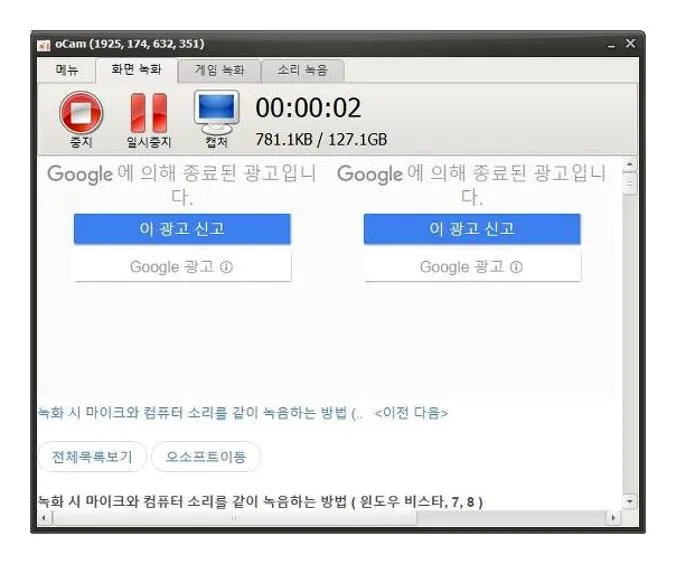This screenshot has width=676, height=564.
Task: Click the <이전 다음> navigation link
Action: click(x=411, y=413)
